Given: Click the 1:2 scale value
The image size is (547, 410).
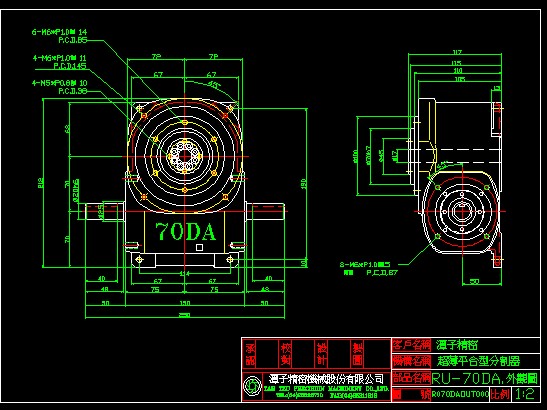Looking at the screenshot, I should click(525, 394).
